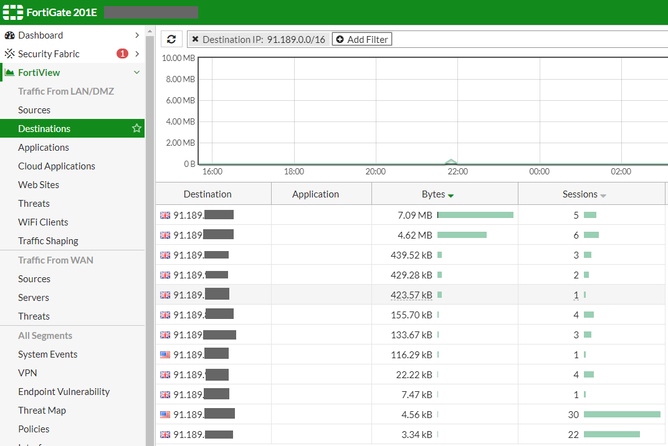Click the small peak on the chart at 22:00
Screen dimensions: 668x446
[x=451, y=160]
